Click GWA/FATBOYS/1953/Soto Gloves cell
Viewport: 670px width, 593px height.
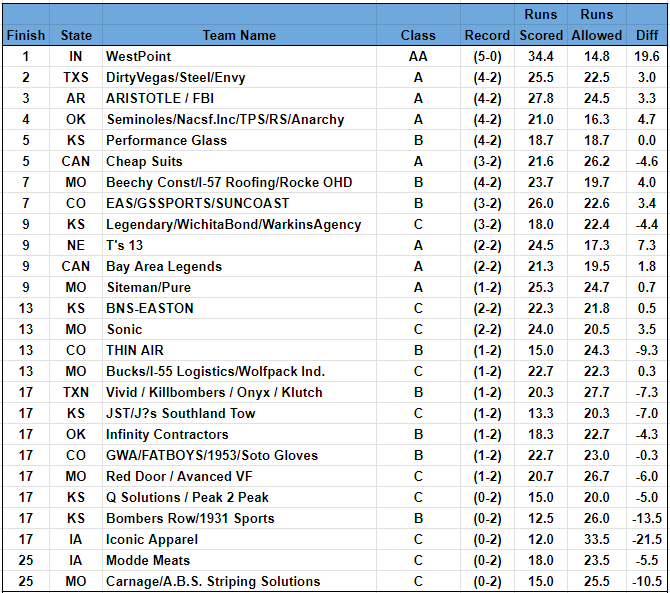point(239,455)
